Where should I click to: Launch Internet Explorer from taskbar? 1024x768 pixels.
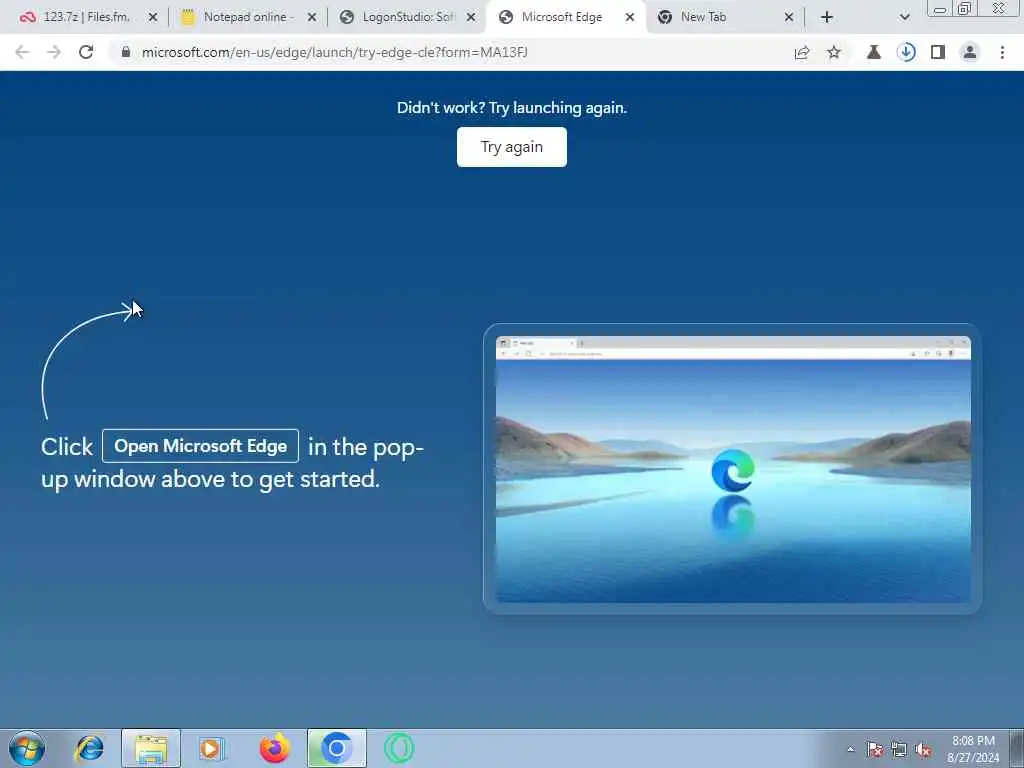click(x=89, y=748)
